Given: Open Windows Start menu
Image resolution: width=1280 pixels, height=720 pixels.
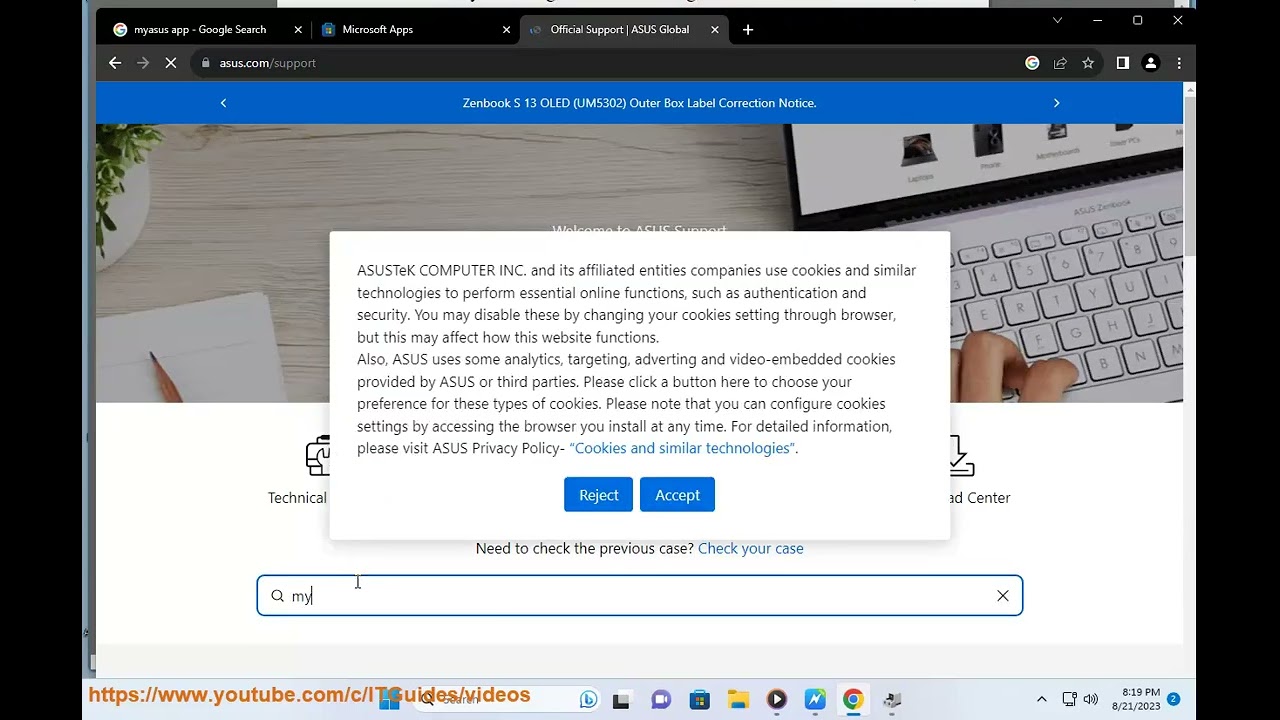Looking at the screenshot, I should (x=389, y=700).
